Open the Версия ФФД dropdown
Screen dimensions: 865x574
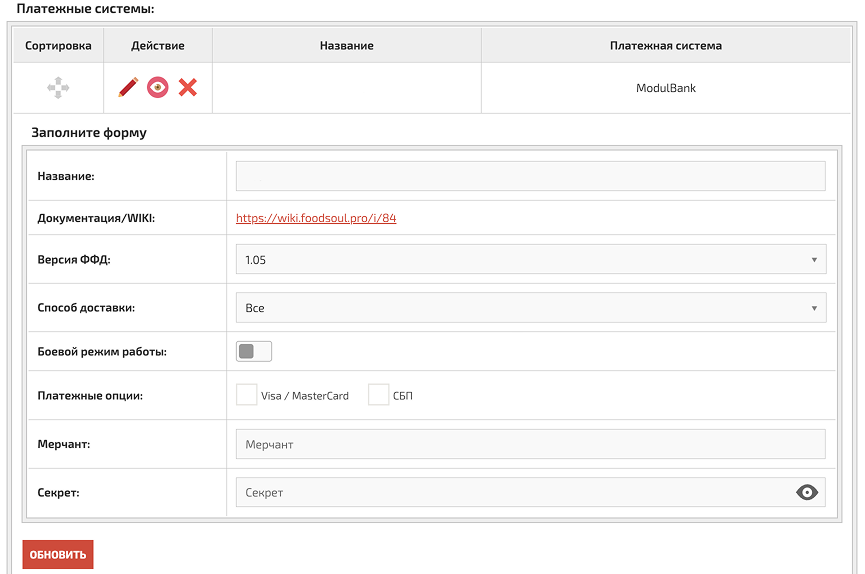coord(530,260)
